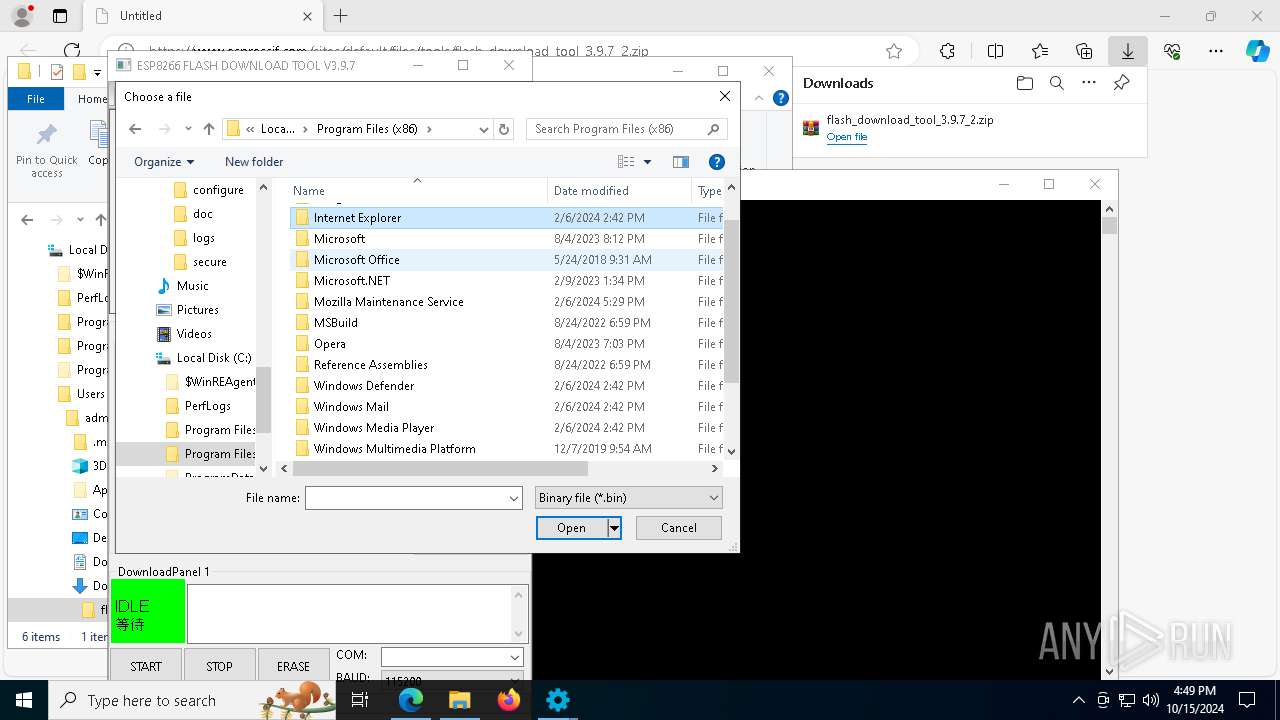The image size is (1280, 720).
Task: Open the file dialog help question icon
Action: [716, 162]
